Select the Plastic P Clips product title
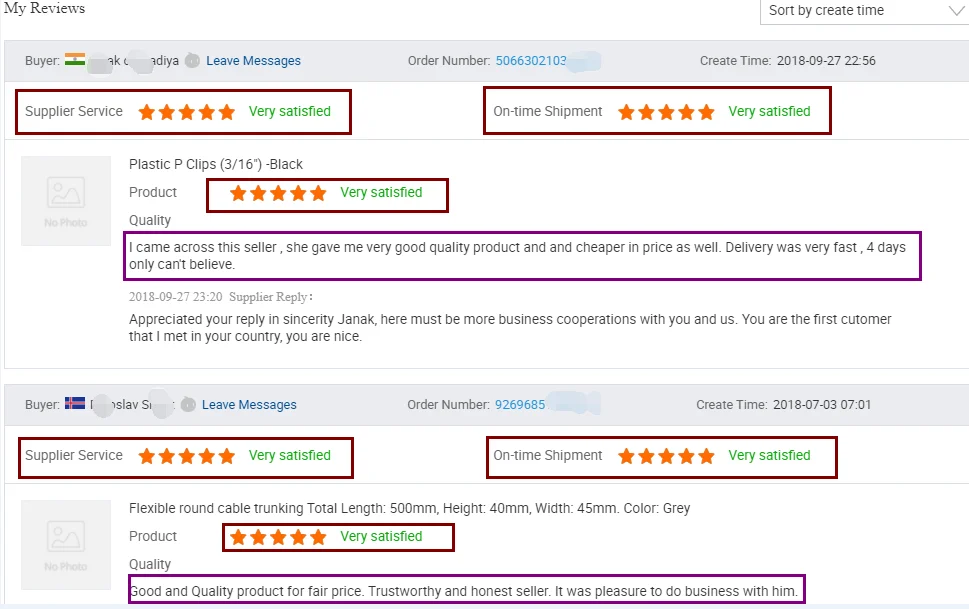 tap(216, 164)
